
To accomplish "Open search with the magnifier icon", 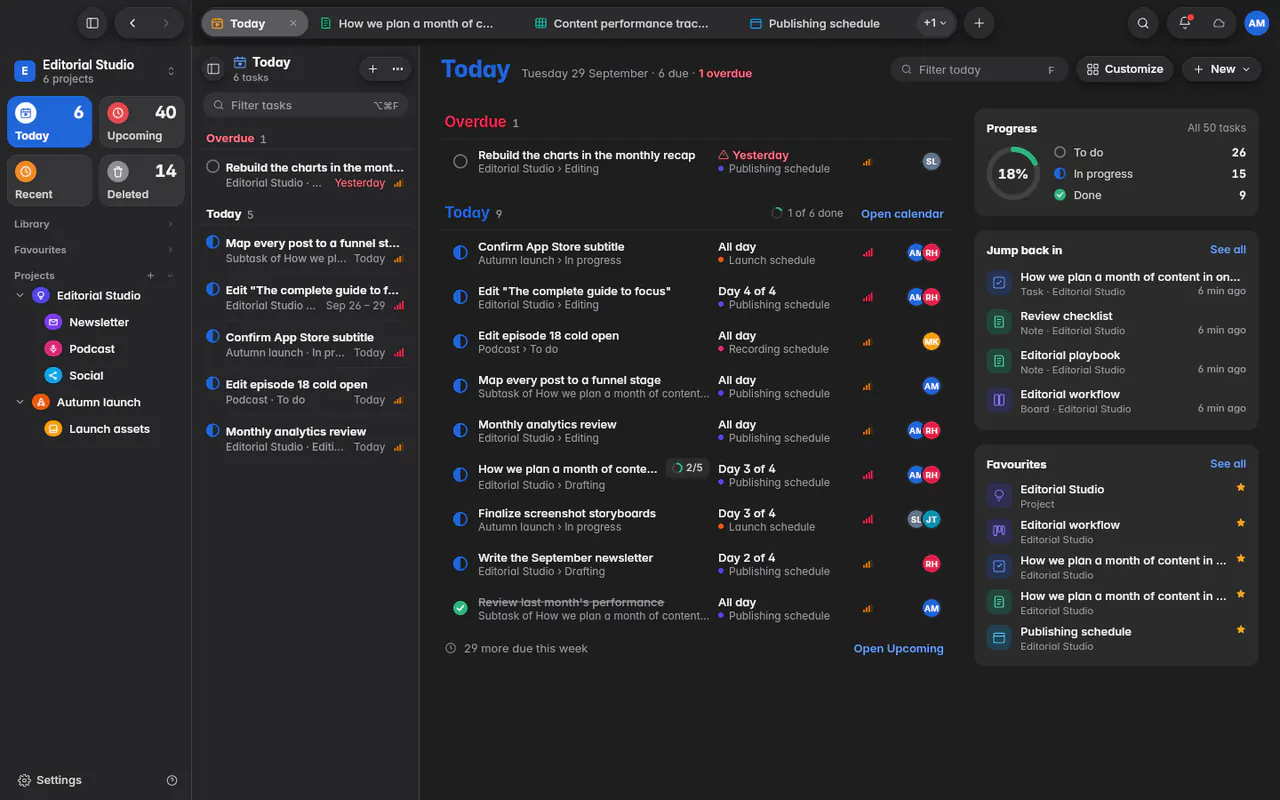I will click(1143, 23).
